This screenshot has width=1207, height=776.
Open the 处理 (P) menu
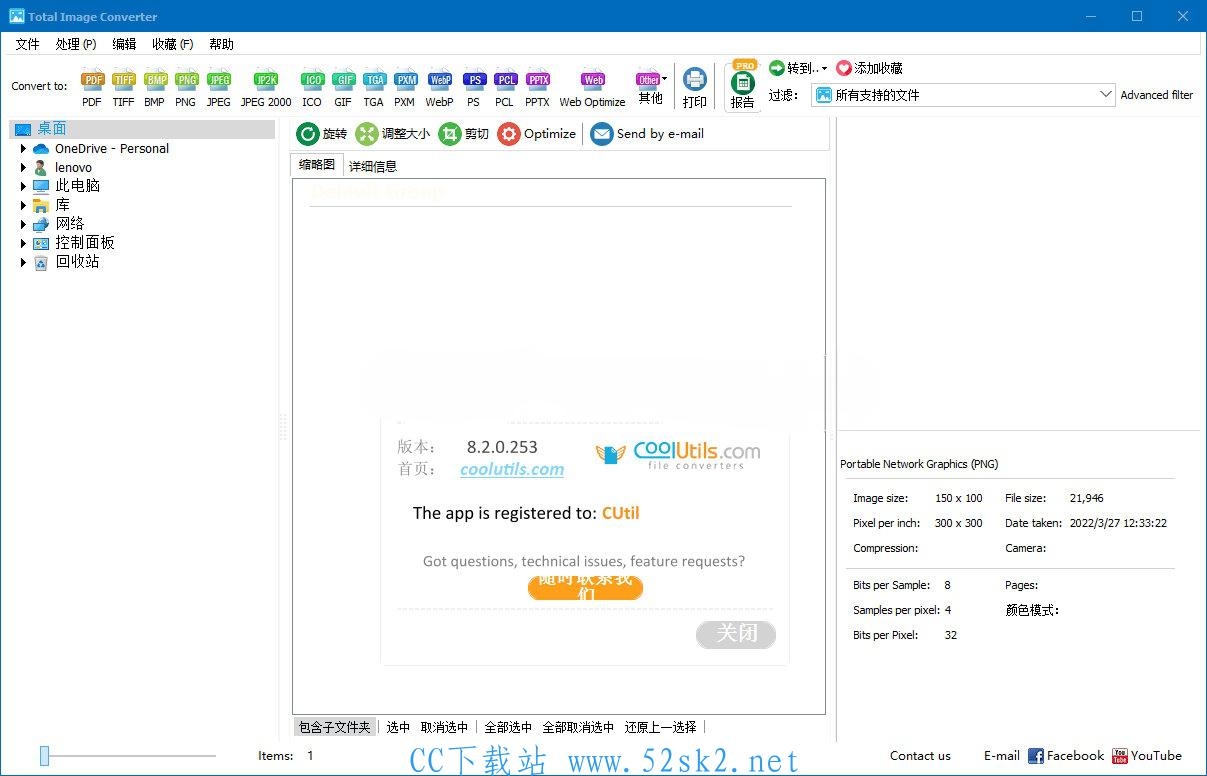[76, 44]
